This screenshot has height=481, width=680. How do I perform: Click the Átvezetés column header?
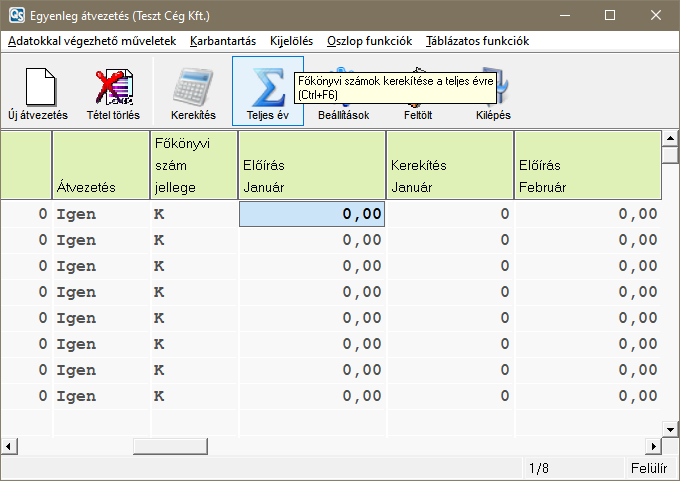coord(101,165)
